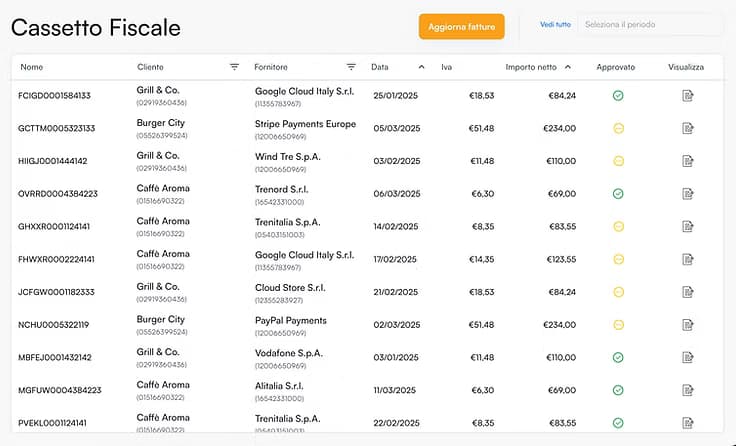Toggle pending status for HIIGJ0001444142
This screenshot has width=736, height=446.
619,161
